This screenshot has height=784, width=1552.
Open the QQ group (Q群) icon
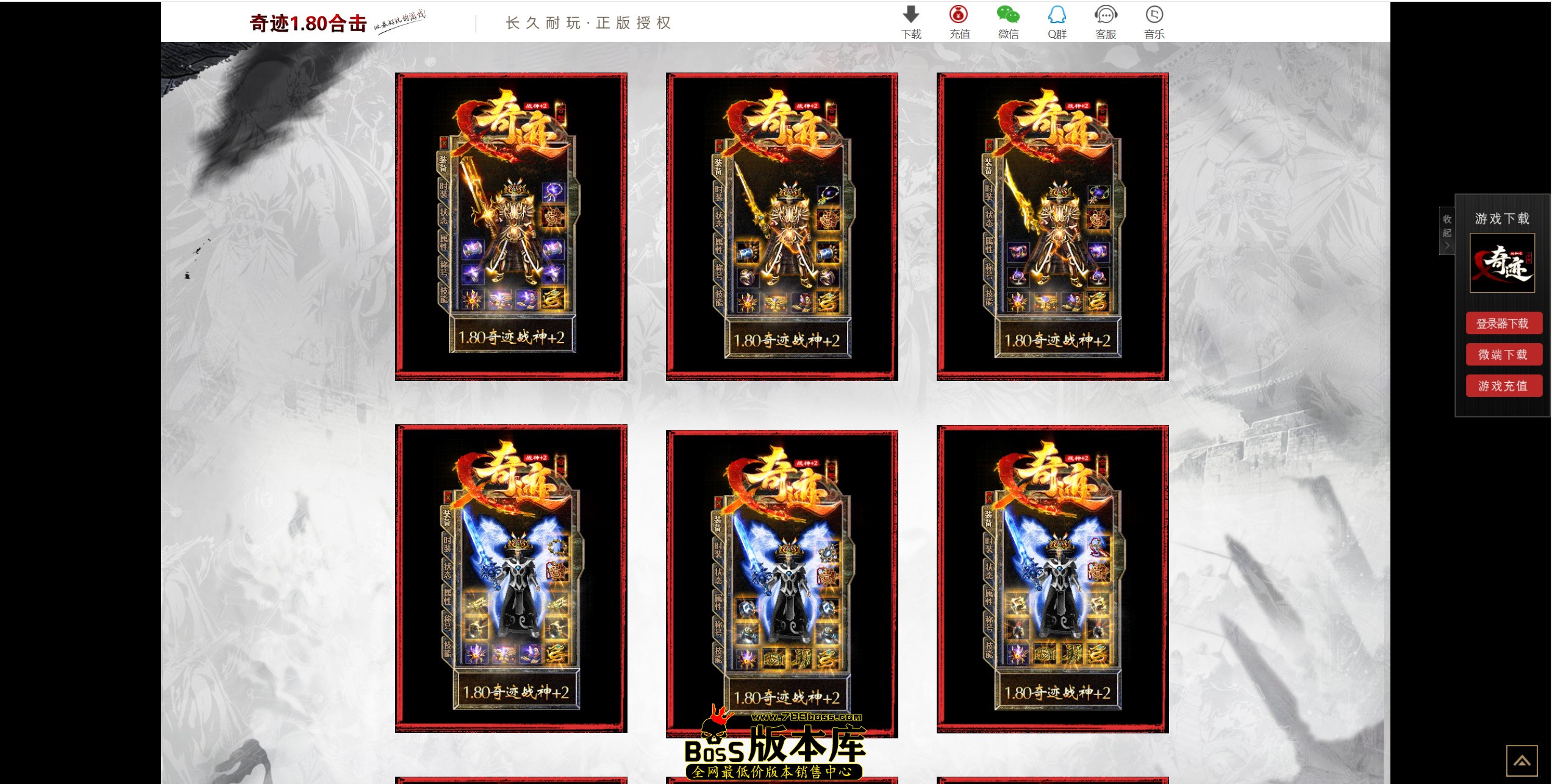pyautogui.click(x=1056, y=15)
